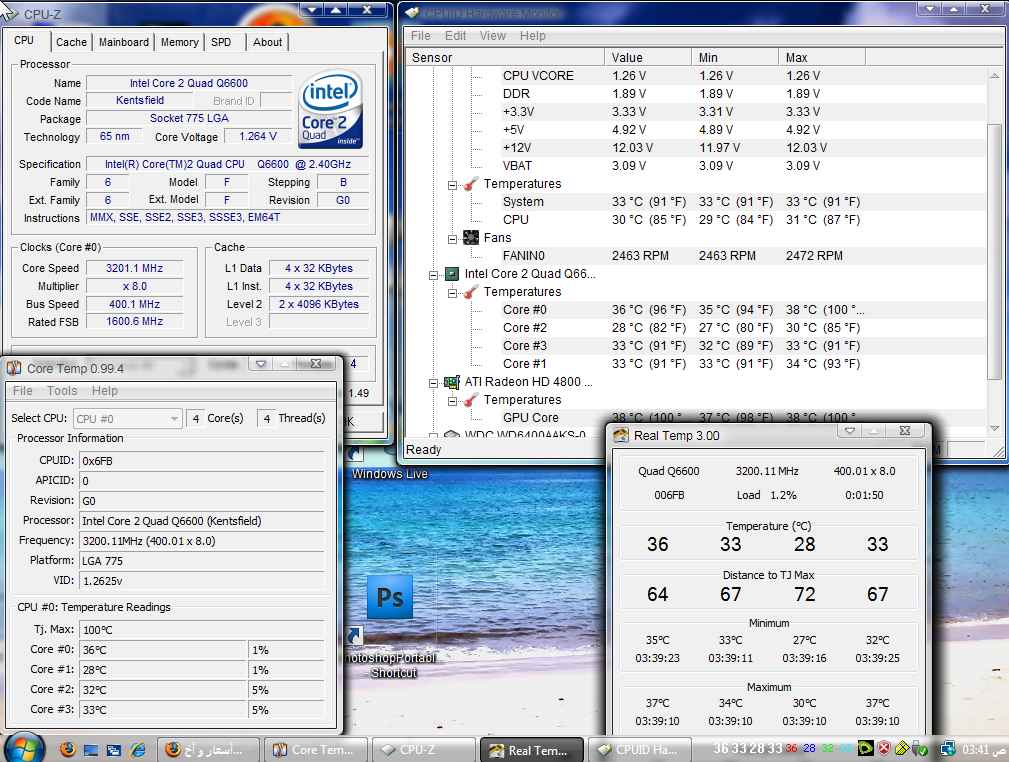
Task: Switch to Core Temp taskbar button
Action: (x=314, y=750)
